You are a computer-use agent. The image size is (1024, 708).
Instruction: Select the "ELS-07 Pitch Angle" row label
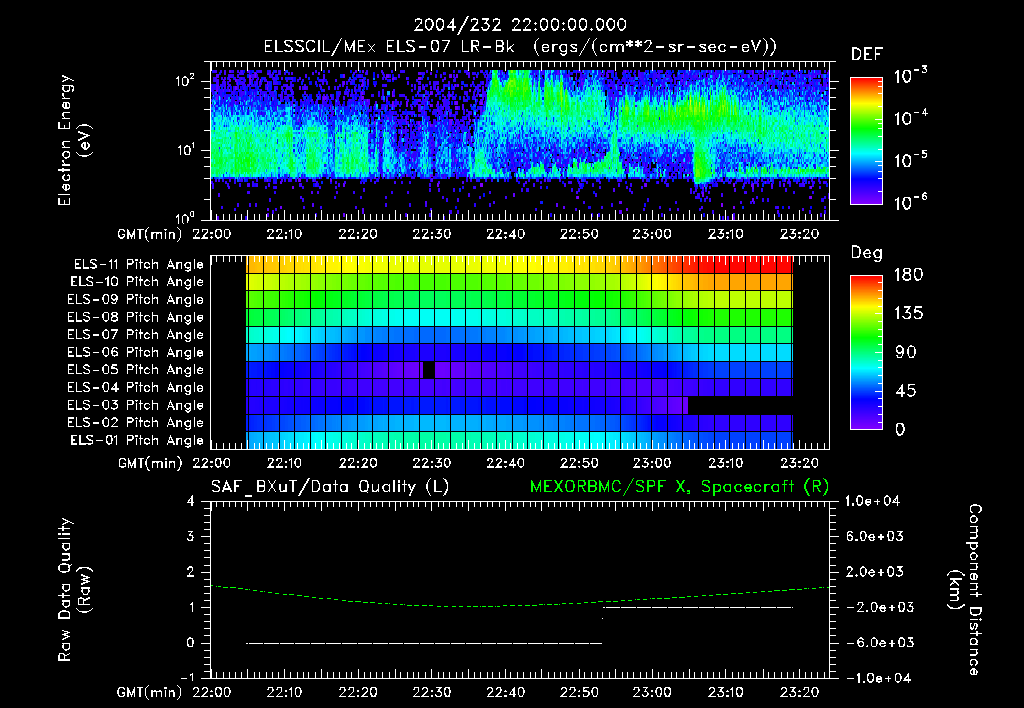click(136, 334)
